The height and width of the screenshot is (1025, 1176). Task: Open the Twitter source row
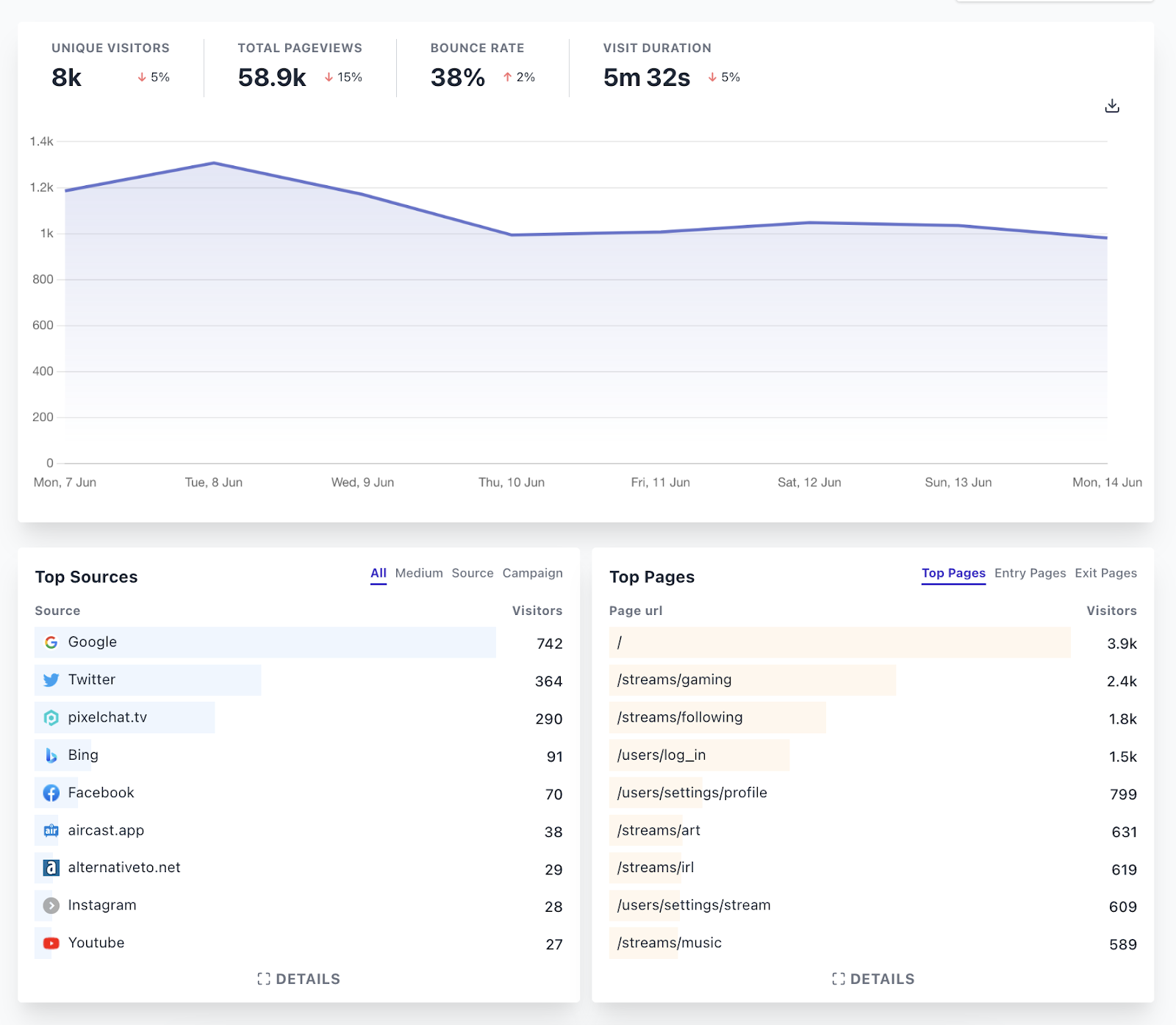point(298,680)
